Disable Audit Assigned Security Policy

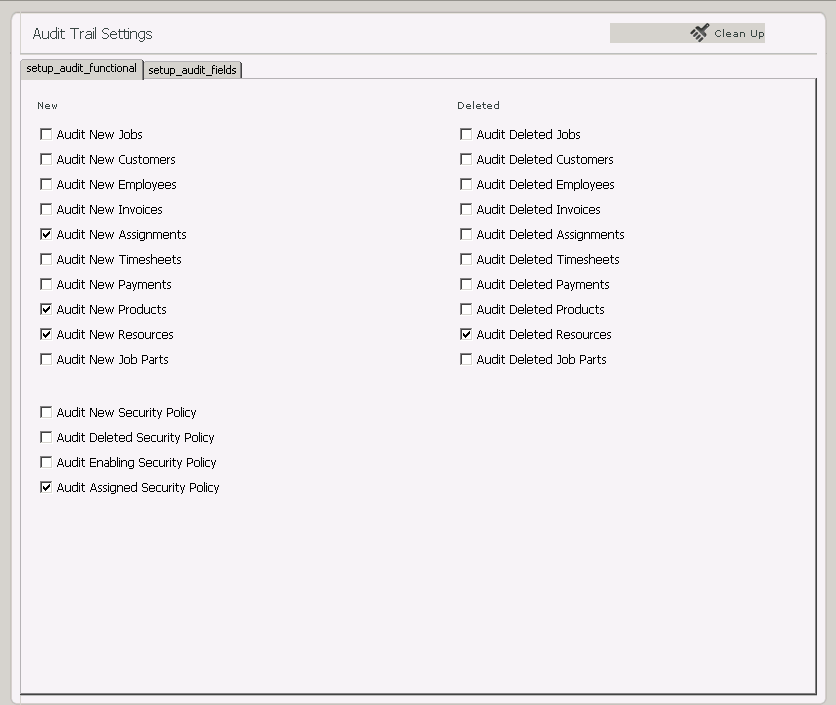[46, 487]
